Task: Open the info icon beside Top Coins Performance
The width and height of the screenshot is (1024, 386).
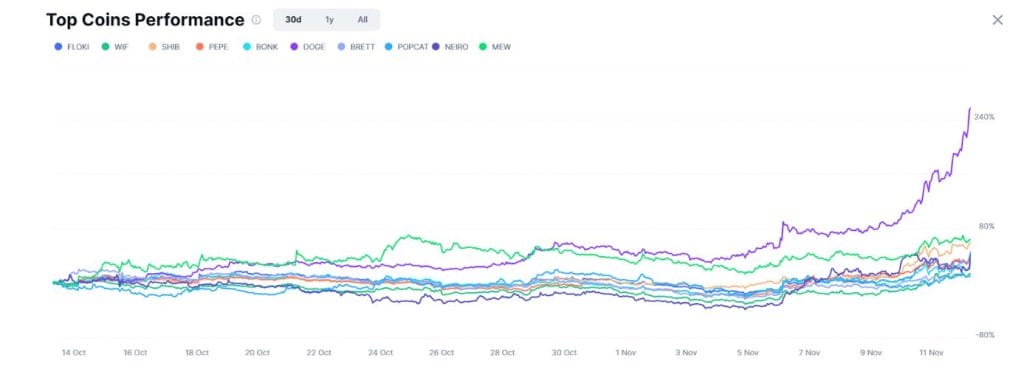Action: coord(256,20)
